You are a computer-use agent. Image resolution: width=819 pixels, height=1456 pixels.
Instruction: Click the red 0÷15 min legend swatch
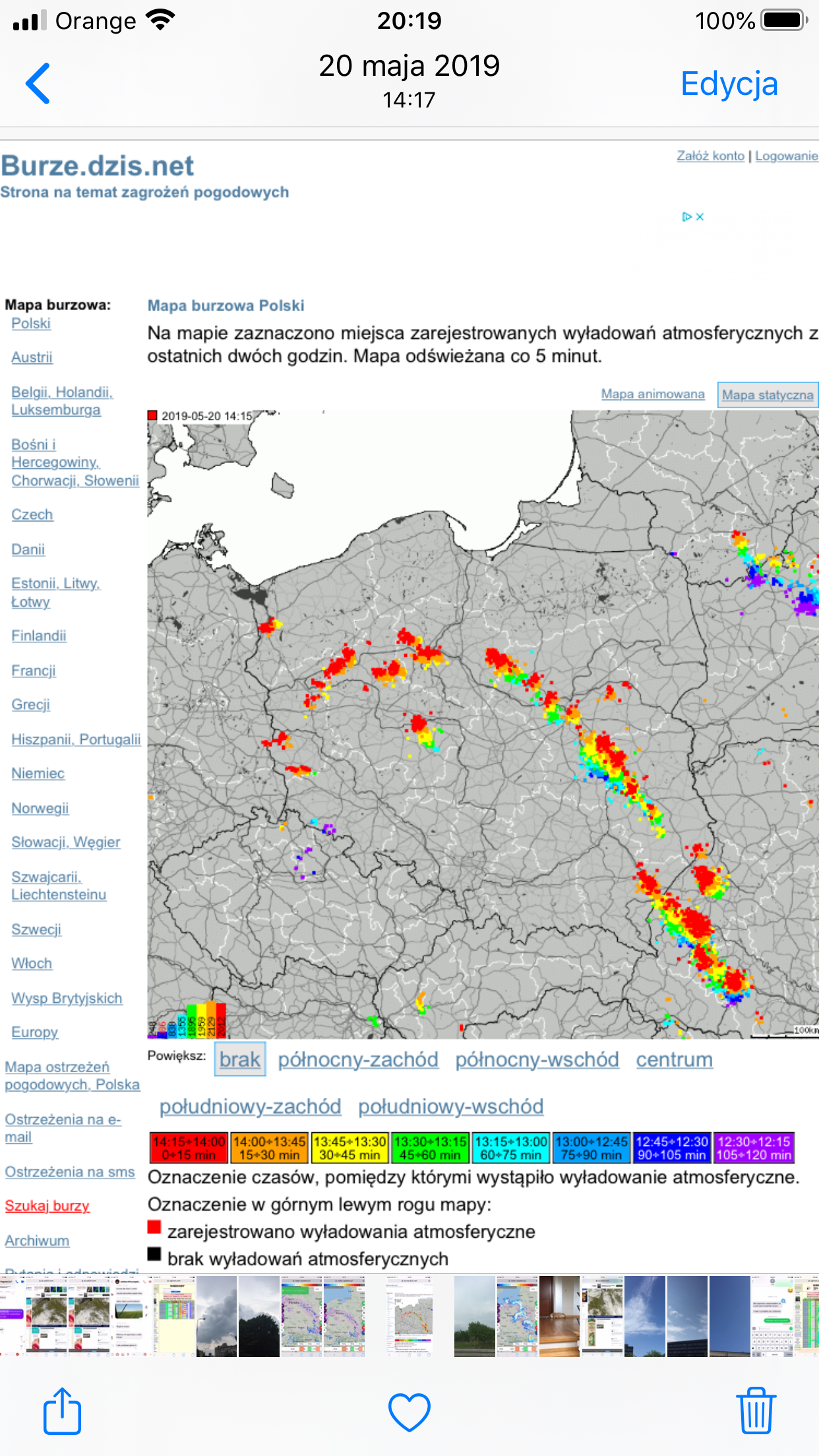point(189,1148)
